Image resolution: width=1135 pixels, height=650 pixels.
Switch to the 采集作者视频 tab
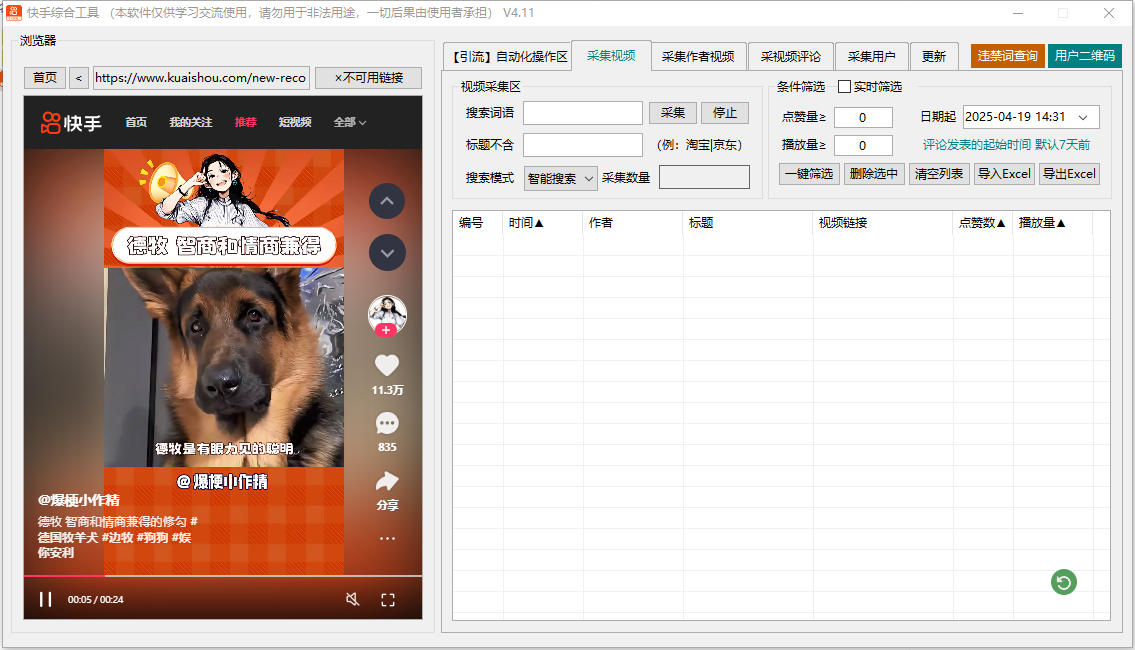698,56
